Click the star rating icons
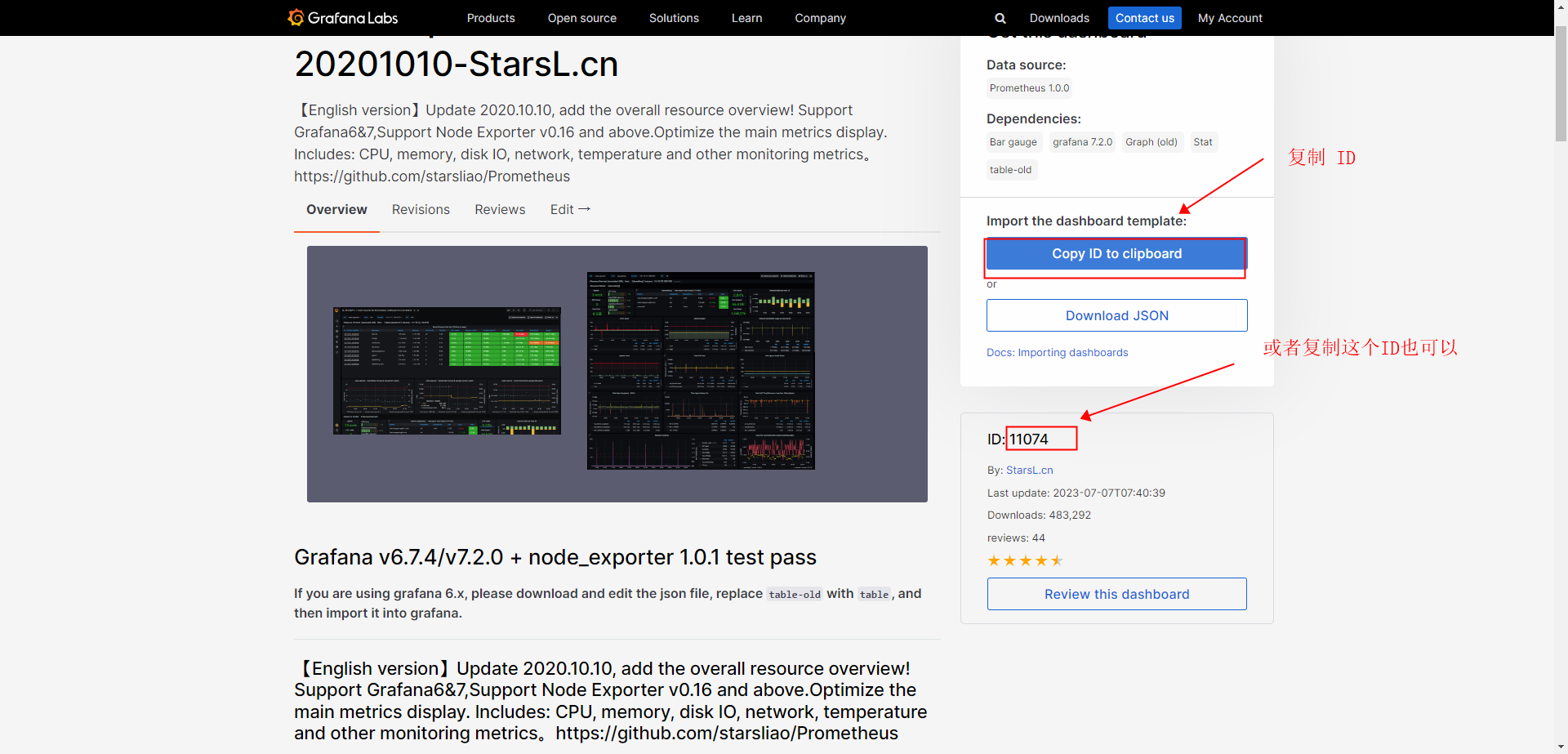The height and width of the screenshot is (754, 1568). (x=1025, y=560)
